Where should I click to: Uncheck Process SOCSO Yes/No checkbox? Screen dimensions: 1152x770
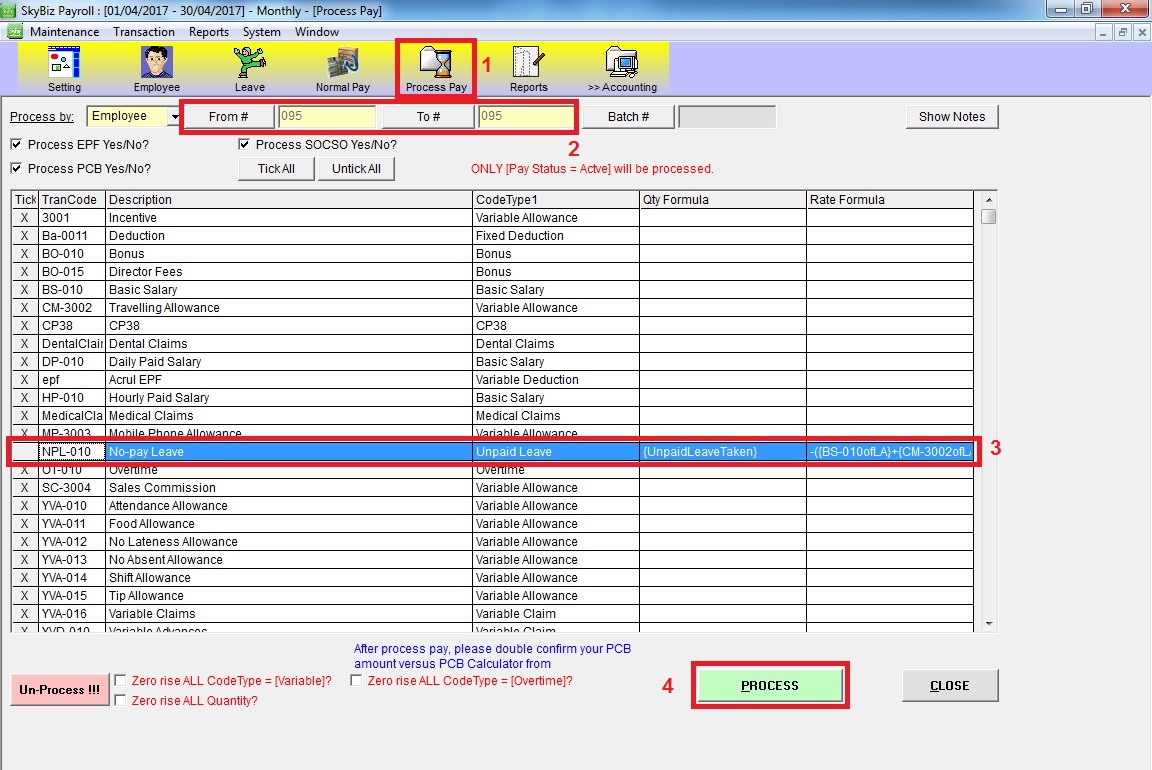[245, 145]
